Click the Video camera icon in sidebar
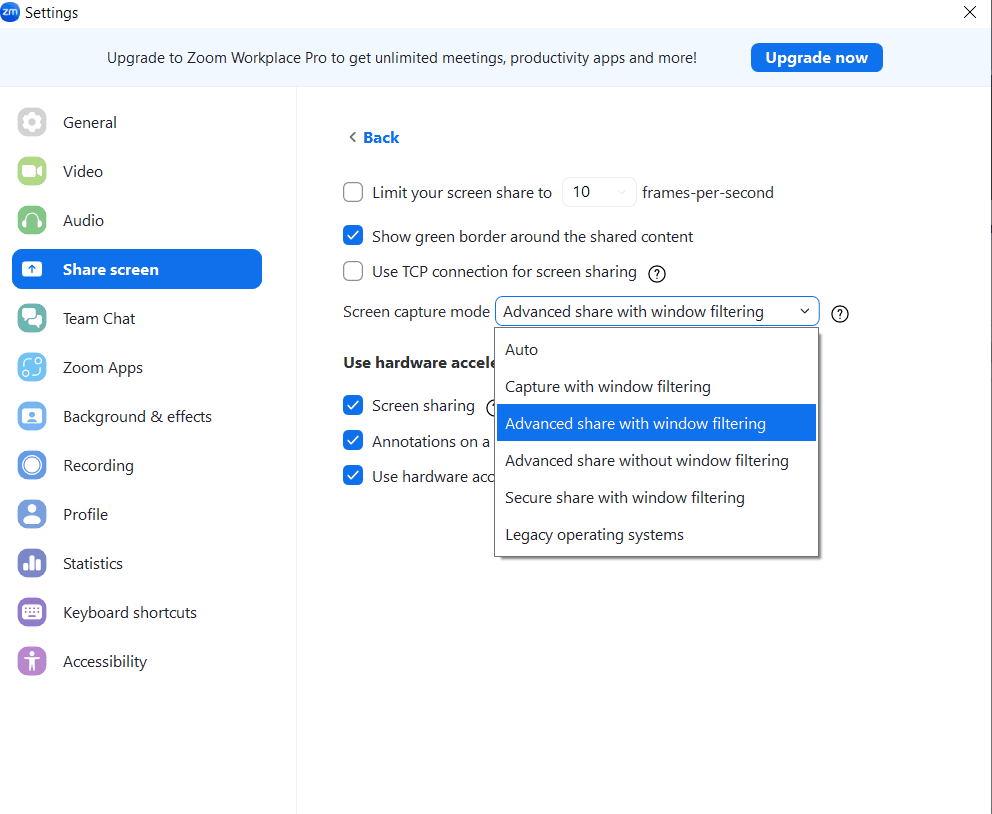 coord(32,171)
